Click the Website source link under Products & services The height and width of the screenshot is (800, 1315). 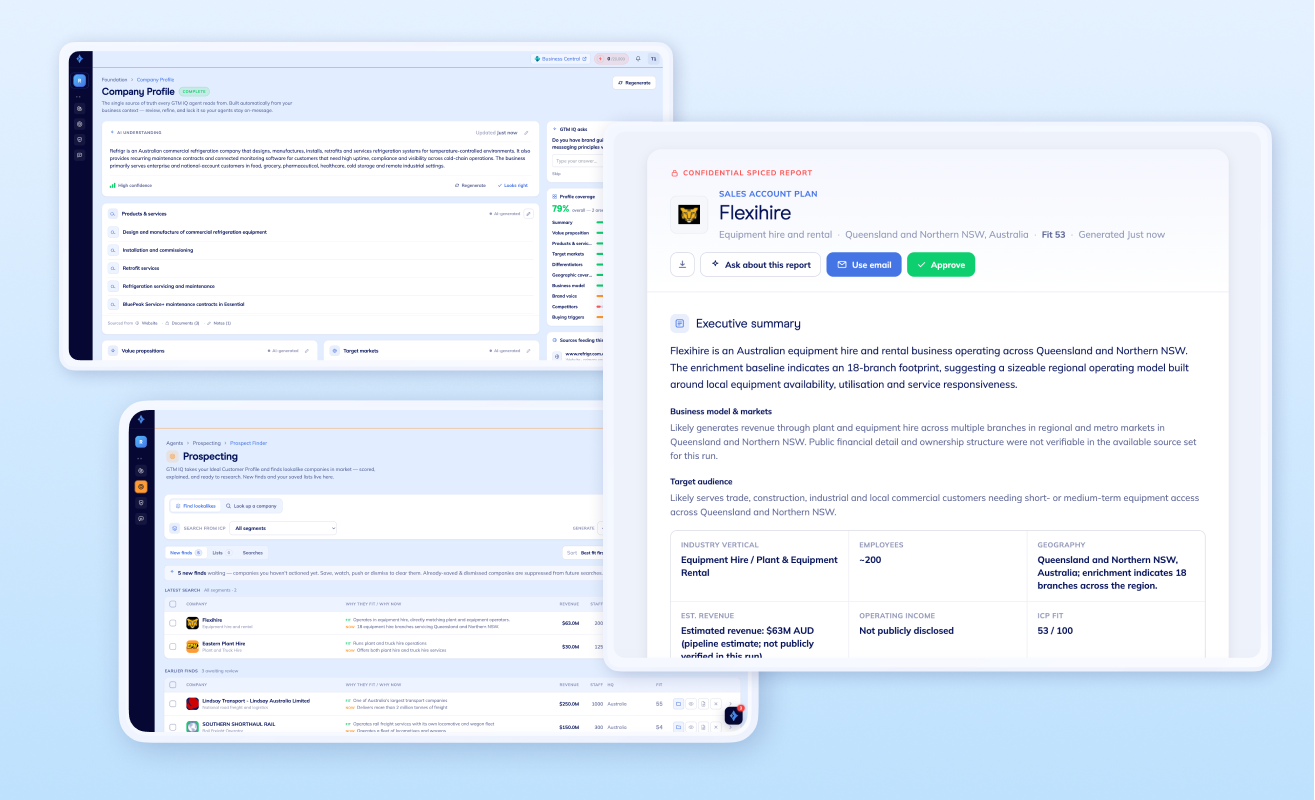click(147, 323)
